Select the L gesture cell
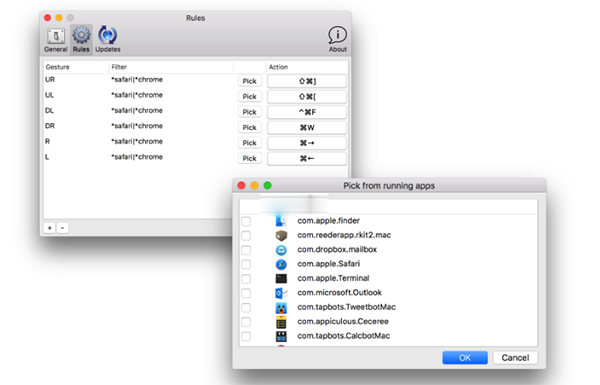 [47, 157]
